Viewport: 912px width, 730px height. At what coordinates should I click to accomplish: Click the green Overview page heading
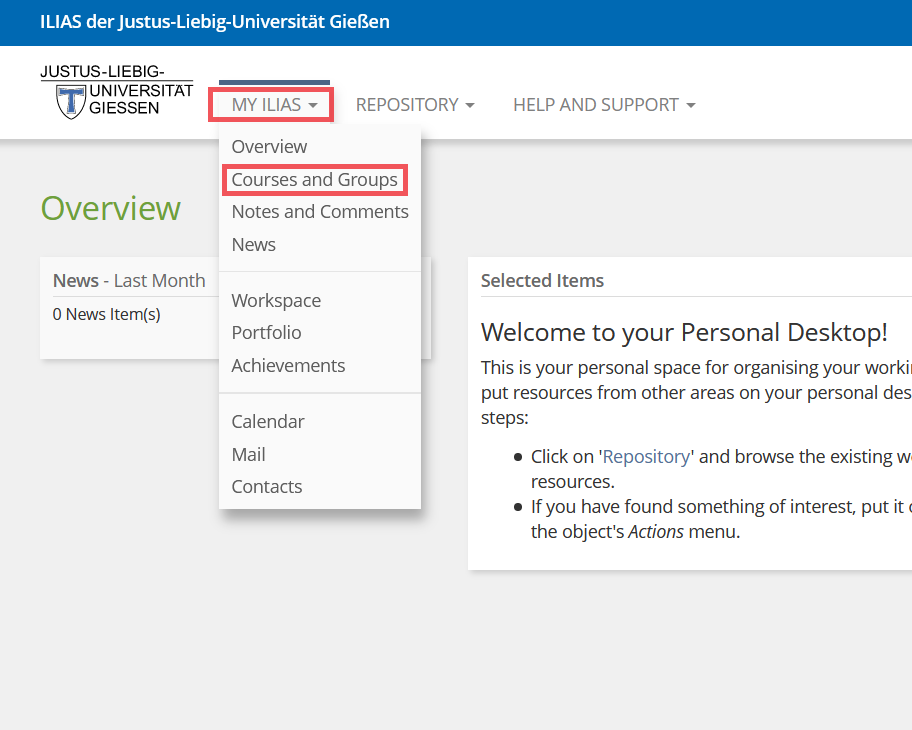110,209
